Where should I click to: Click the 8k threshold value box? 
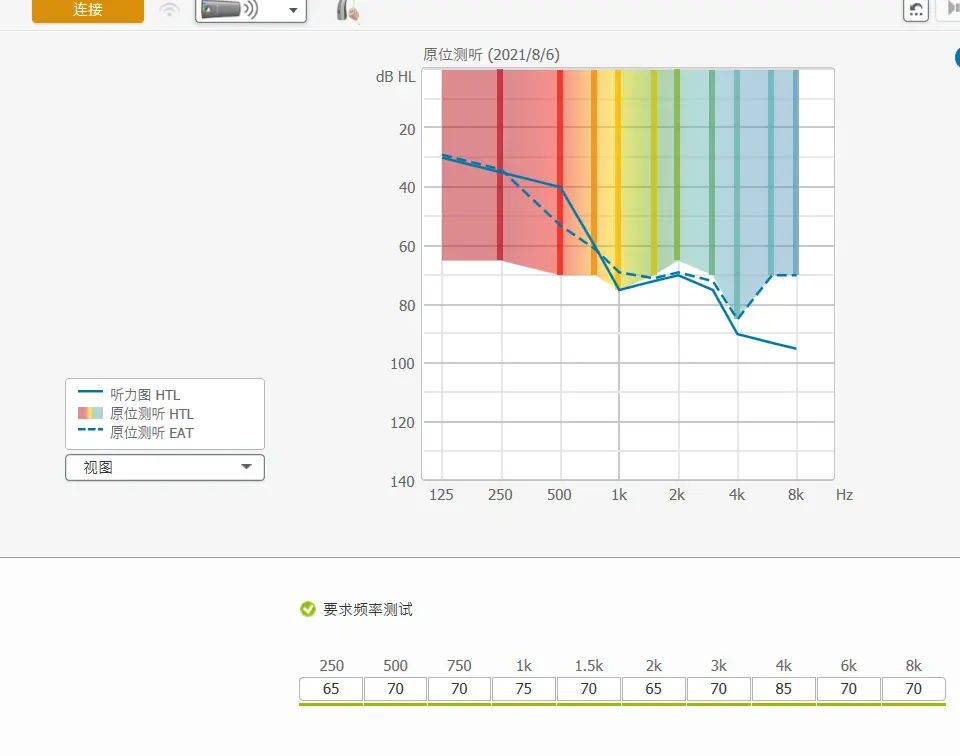pyautogui.click(x=913, y=689)
